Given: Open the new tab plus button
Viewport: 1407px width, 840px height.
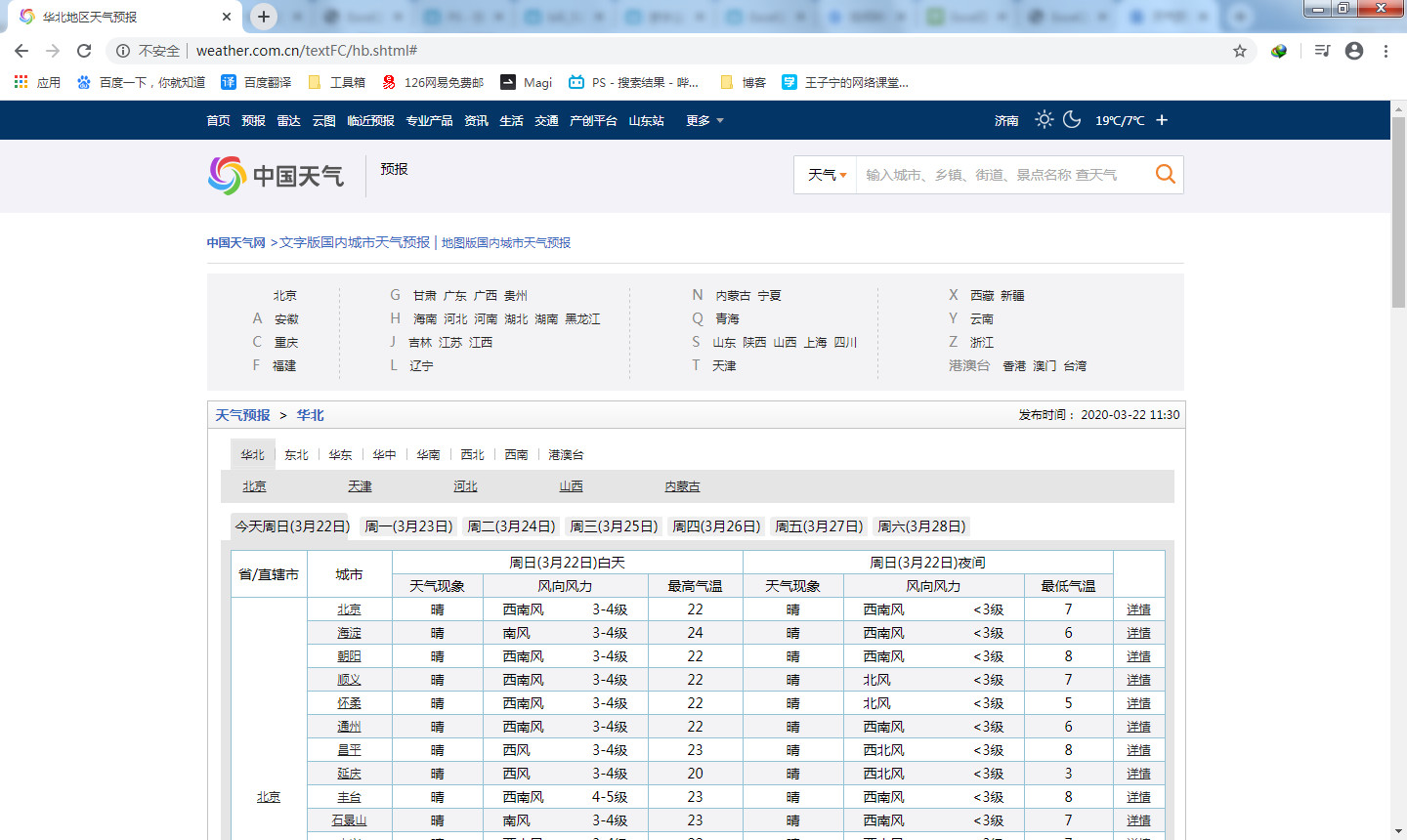Looking at the screenshot, I should coord(264,17).
